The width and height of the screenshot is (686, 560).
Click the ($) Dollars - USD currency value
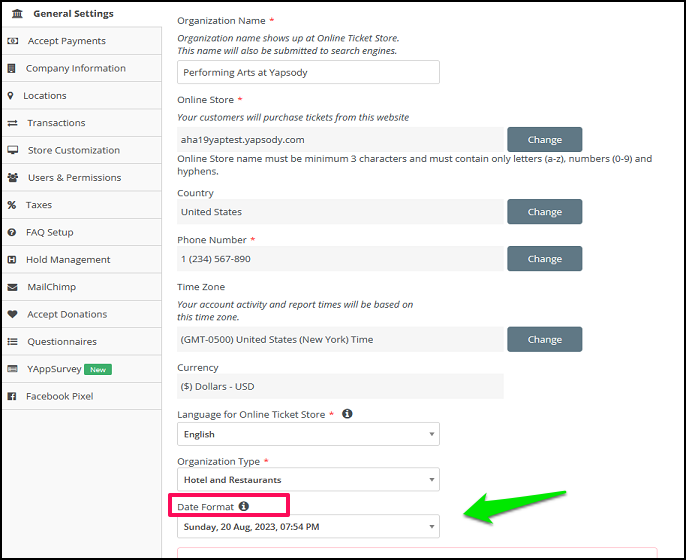(x=340, y=386)
